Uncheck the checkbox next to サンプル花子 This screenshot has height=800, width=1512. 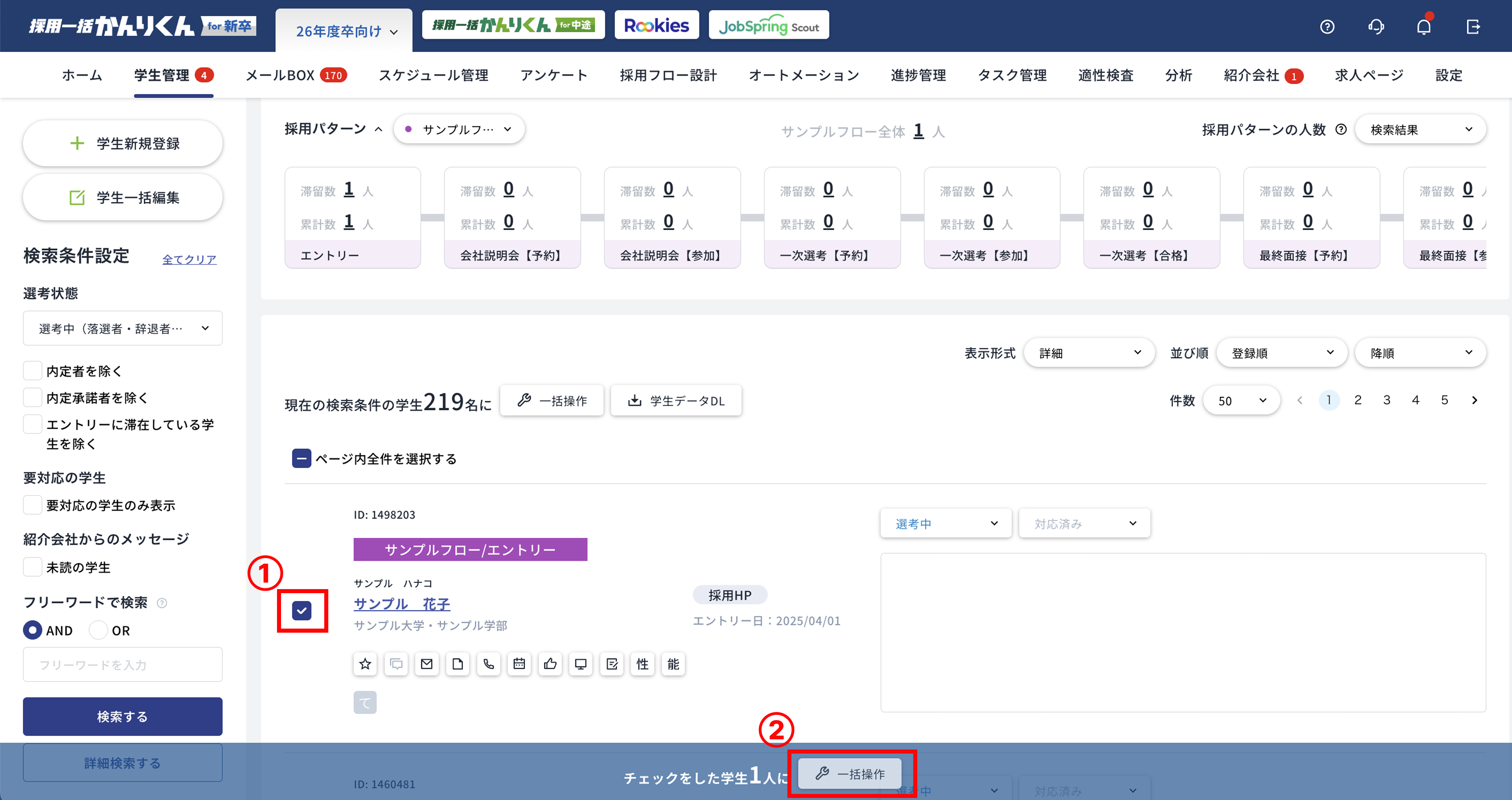(302, 611)
